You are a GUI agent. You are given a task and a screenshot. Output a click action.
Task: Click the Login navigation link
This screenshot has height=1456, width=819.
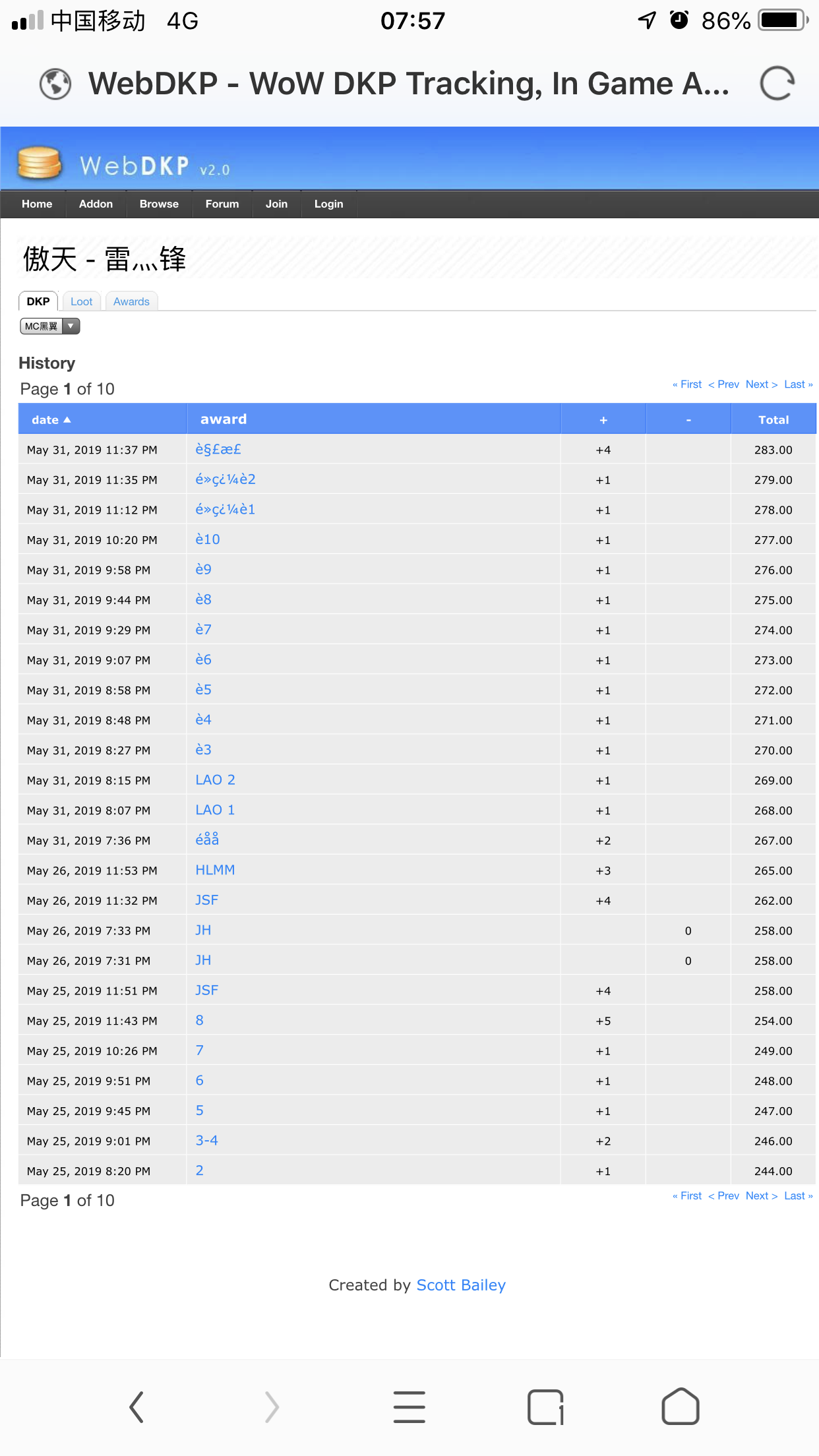pyautogui.click(x=328, y=204)
